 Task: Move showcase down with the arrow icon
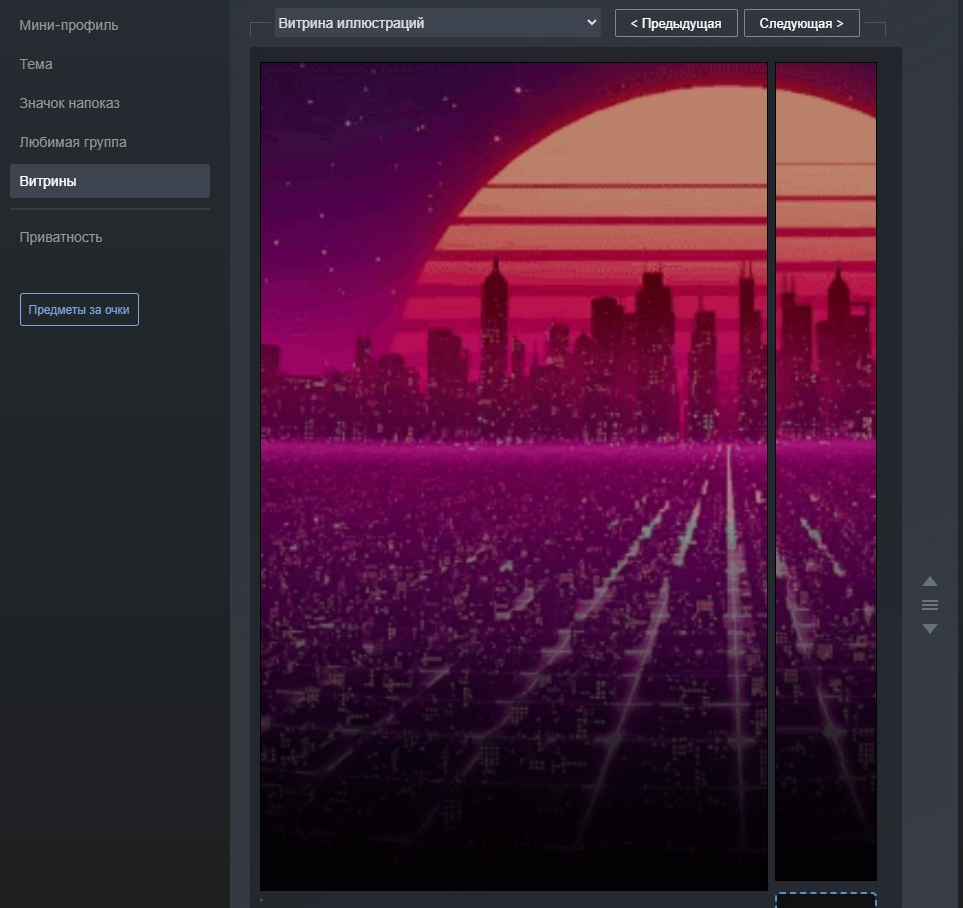(930, 628)
